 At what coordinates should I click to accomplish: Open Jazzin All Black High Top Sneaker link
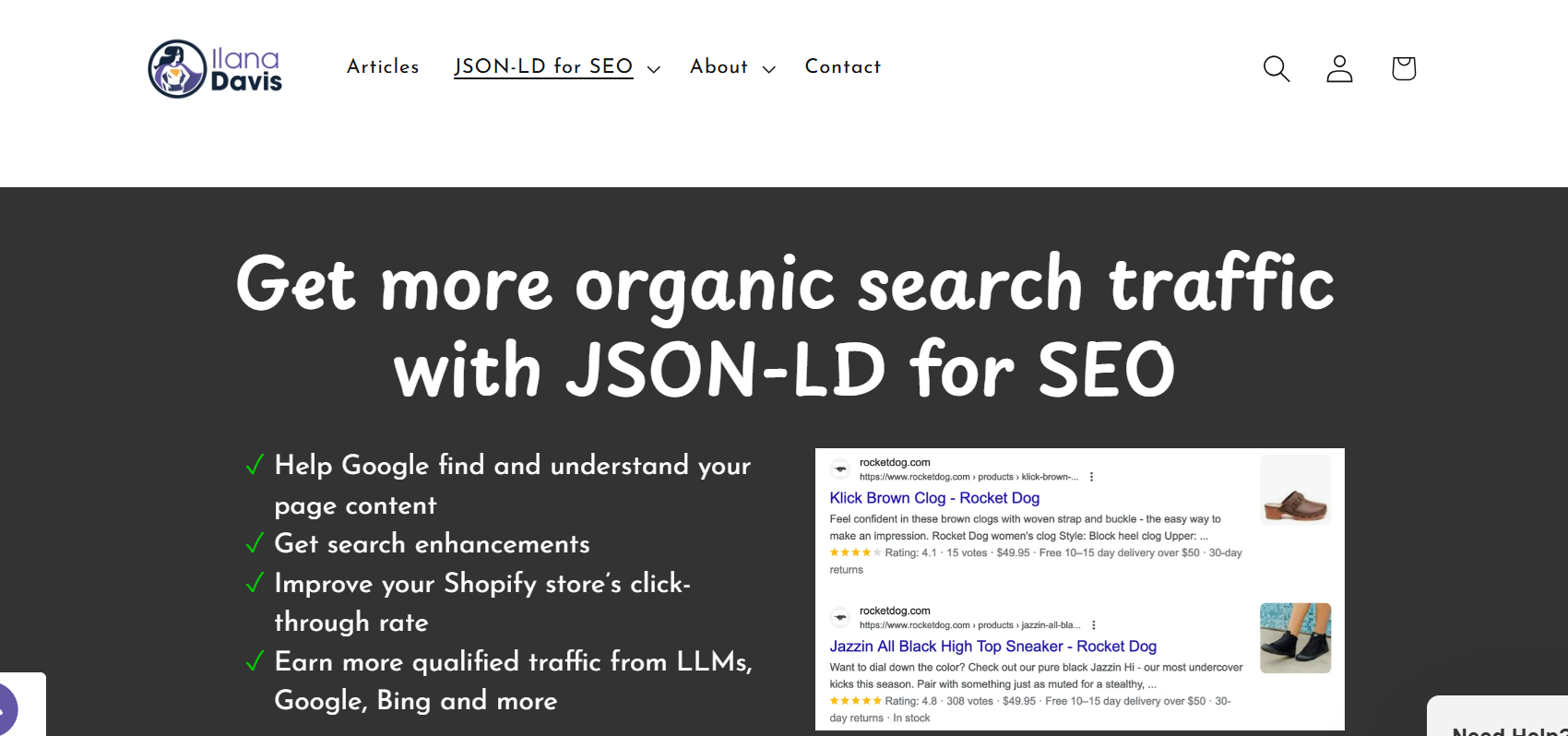[992, 647]
